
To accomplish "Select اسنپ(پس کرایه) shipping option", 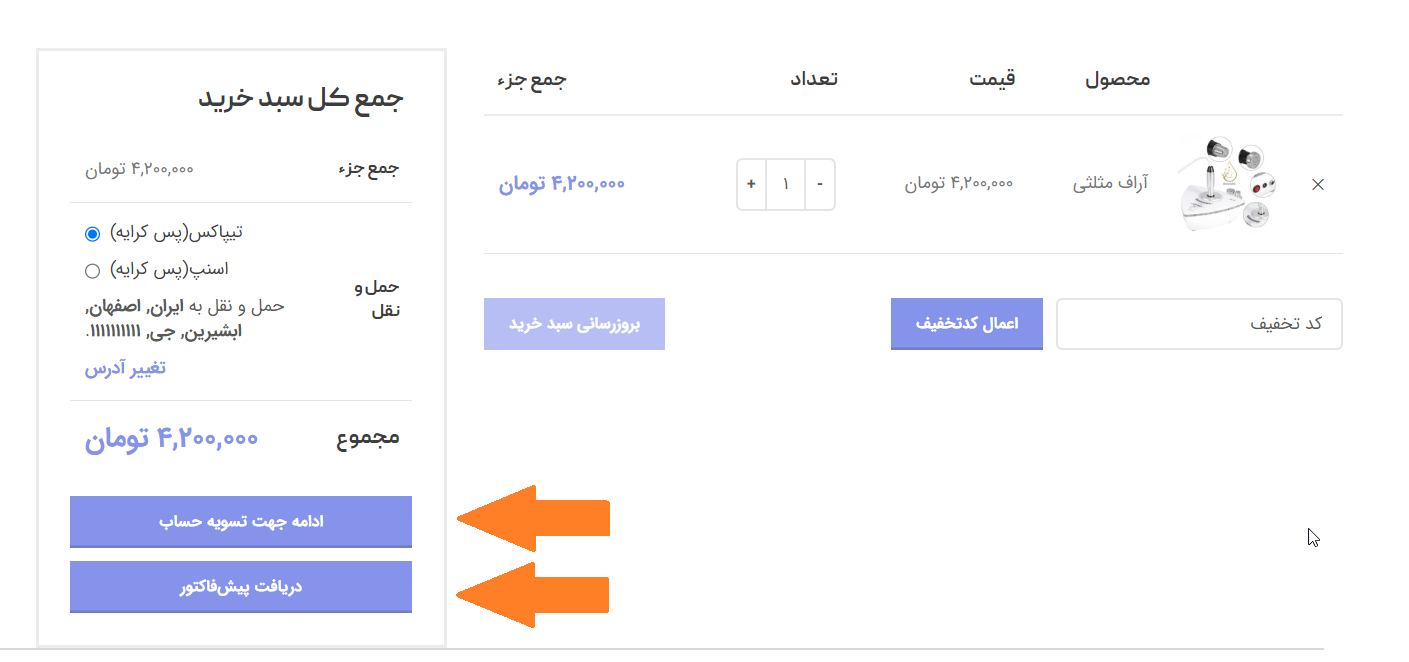I will (93, 270).
